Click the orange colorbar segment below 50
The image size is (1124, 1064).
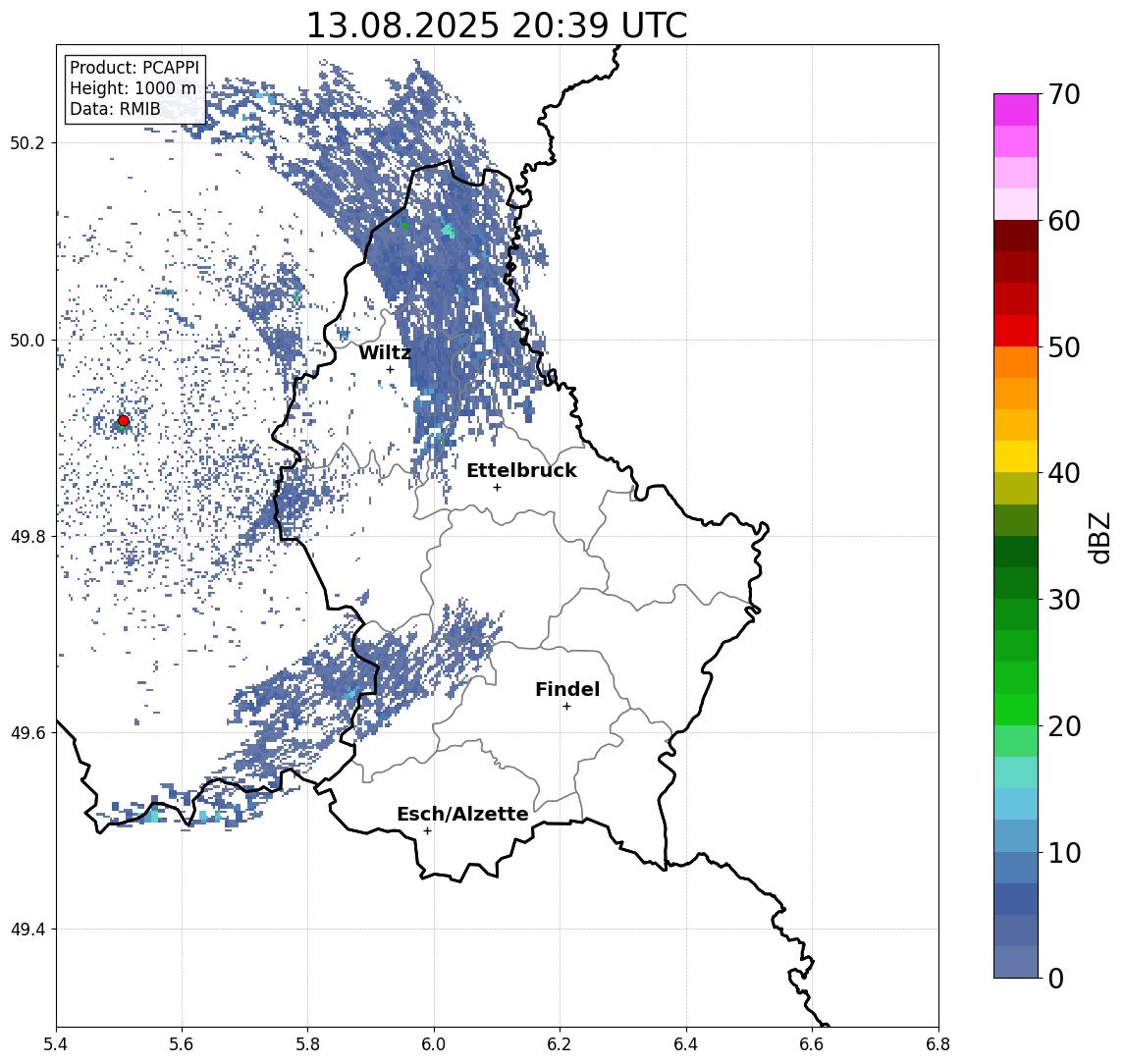point(1016,363)
